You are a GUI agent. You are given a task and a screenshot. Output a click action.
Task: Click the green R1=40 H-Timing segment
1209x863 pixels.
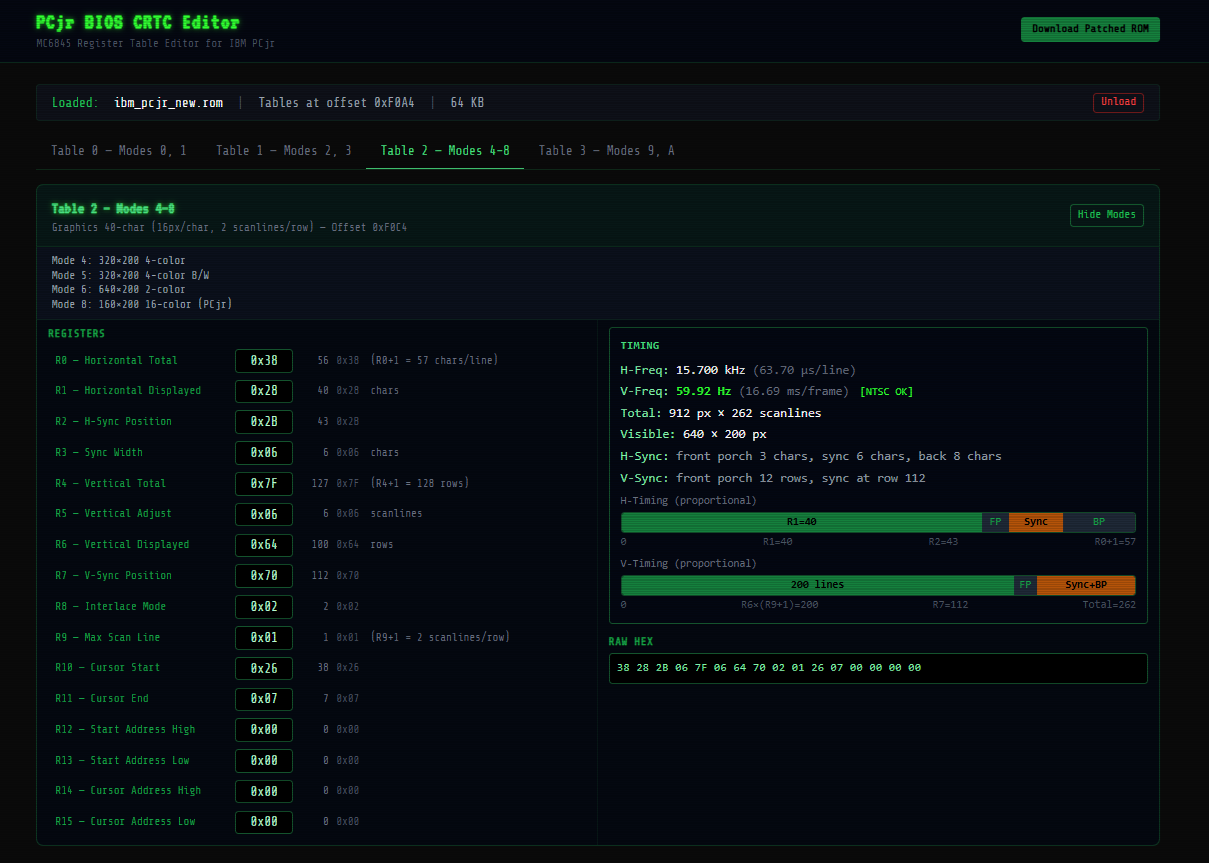point(801,522)
